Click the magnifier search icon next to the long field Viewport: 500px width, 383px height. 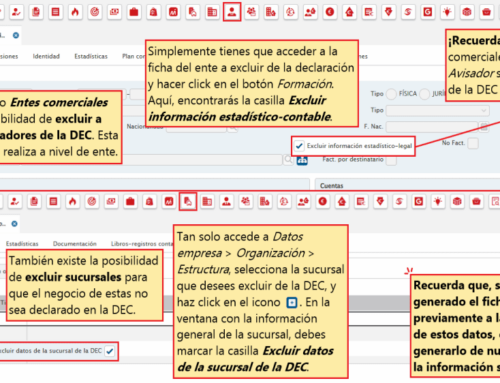[x=288, y=160]
